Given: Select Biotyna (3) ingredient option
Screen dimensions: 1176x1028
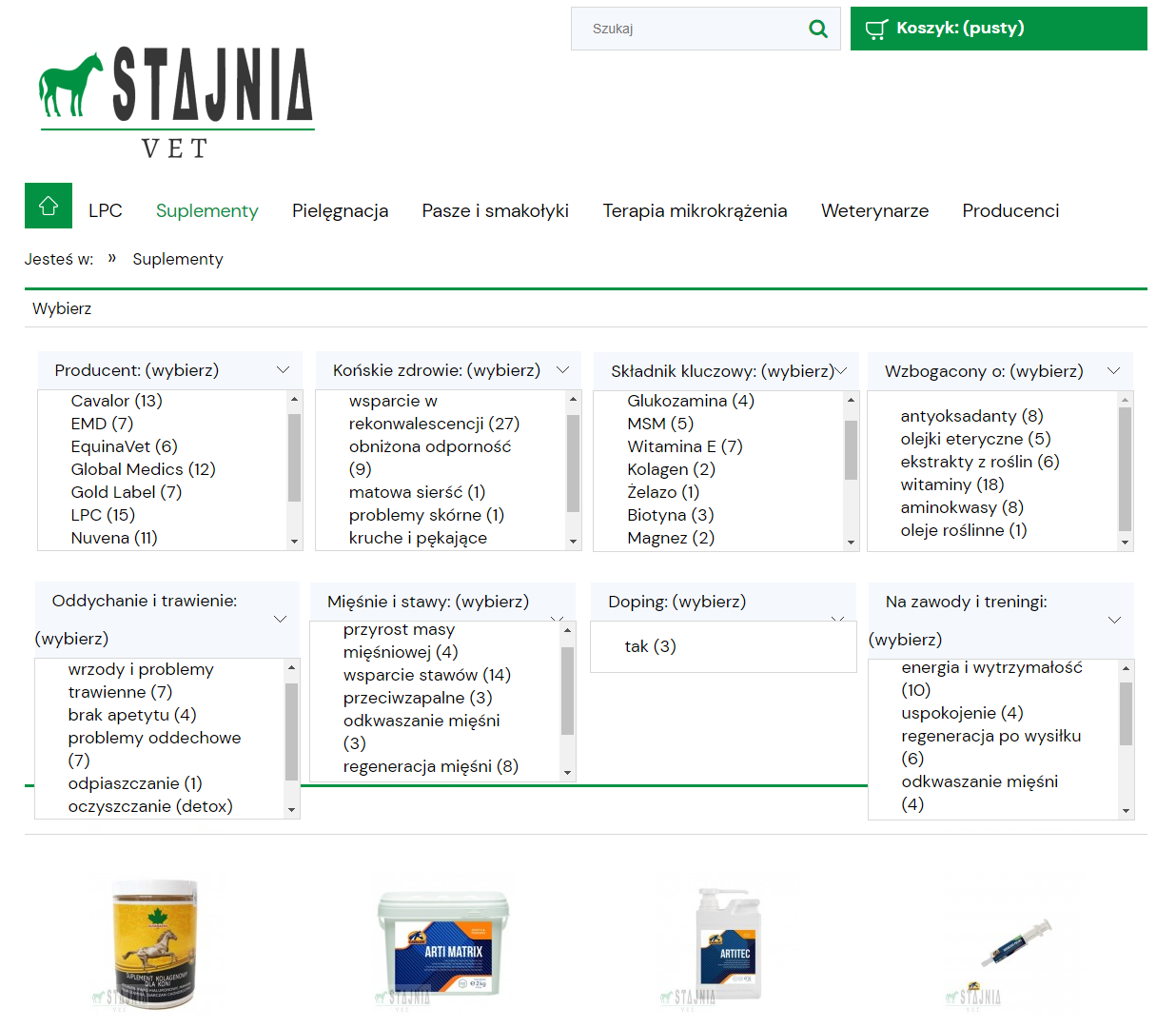Looking at the screenshot, I should [x=671, y=515].
